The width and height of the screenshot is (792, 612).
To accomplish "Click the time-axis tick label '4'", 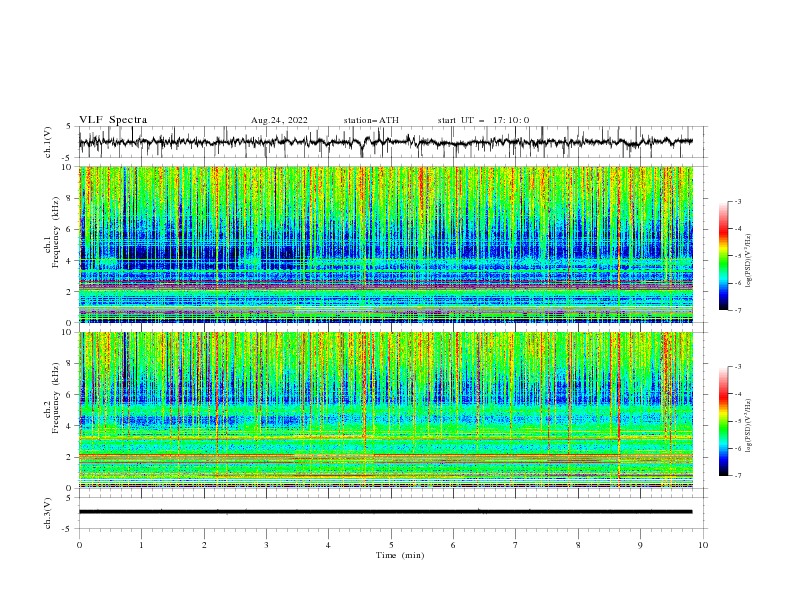I will (x=328, y=545).
